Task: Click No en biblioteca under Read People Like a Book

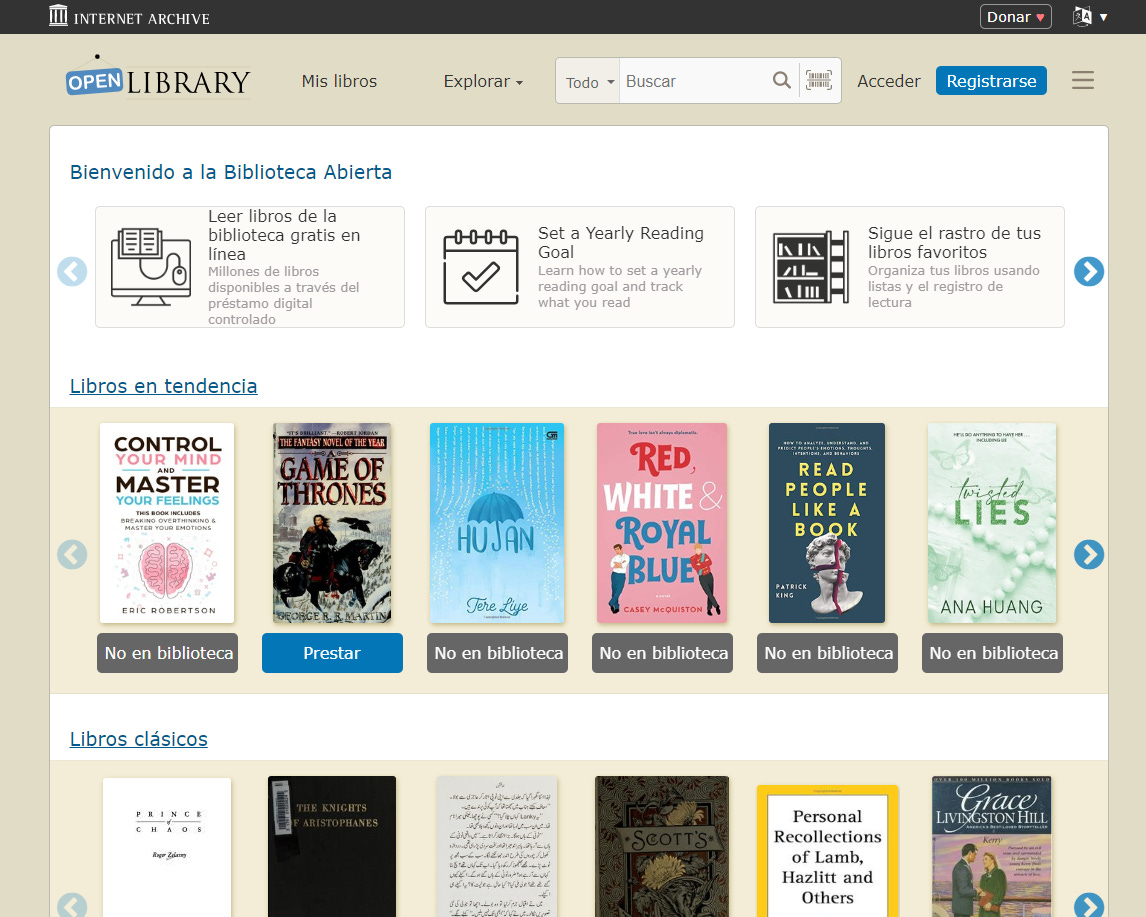Action: (x=827, y=652)
